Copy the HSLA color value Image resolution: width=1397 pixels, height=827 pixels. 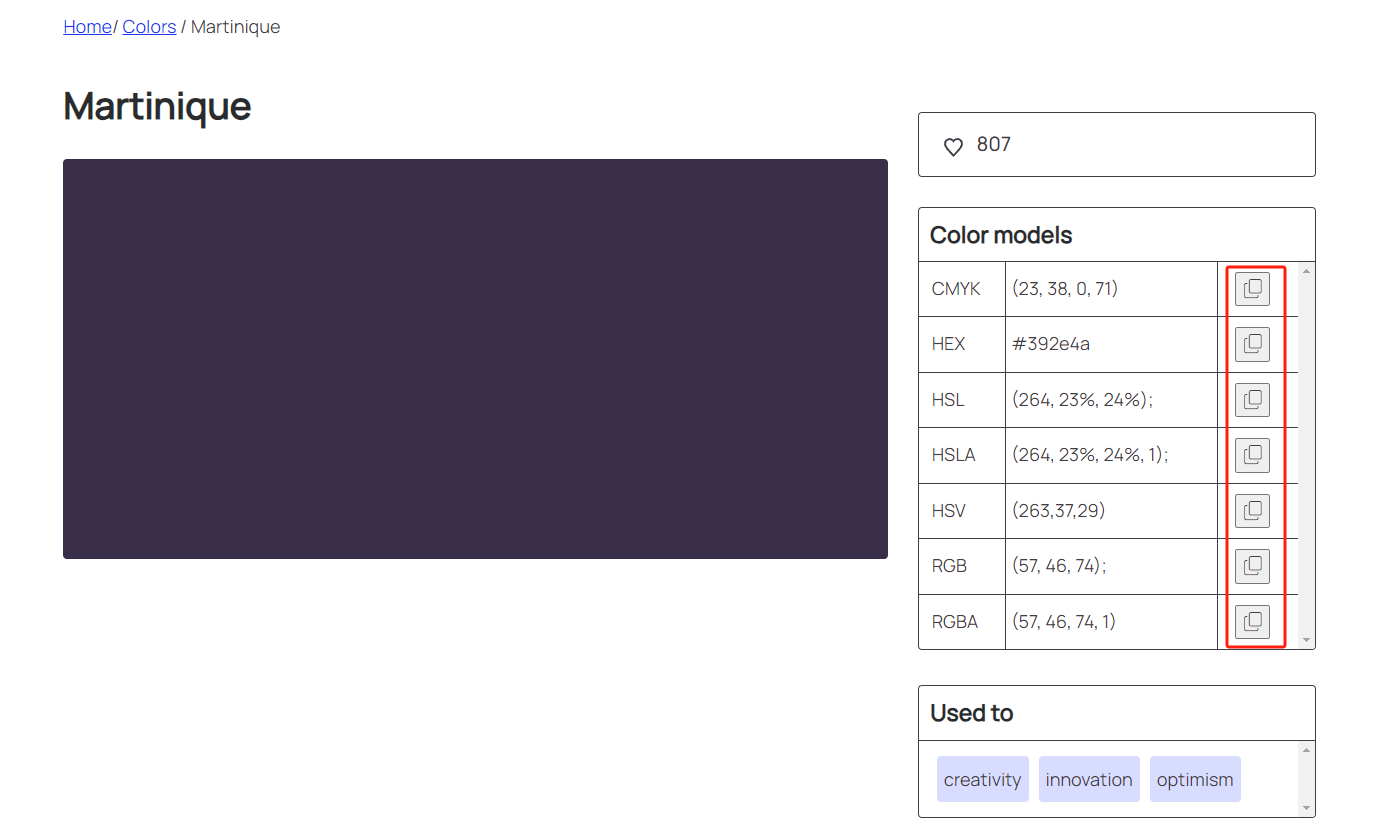click(1252, 455)
